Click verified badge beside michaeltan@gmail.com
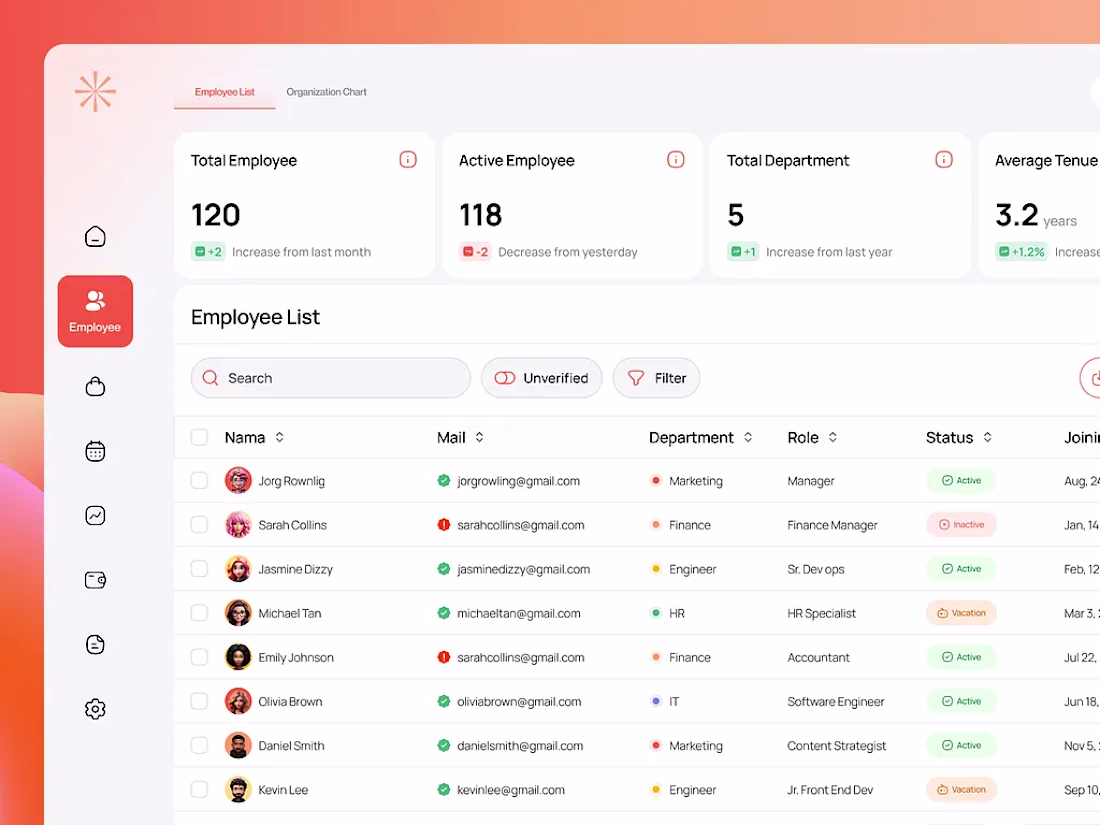Screen dimensions: 1100x825 [x=443, y=613]
